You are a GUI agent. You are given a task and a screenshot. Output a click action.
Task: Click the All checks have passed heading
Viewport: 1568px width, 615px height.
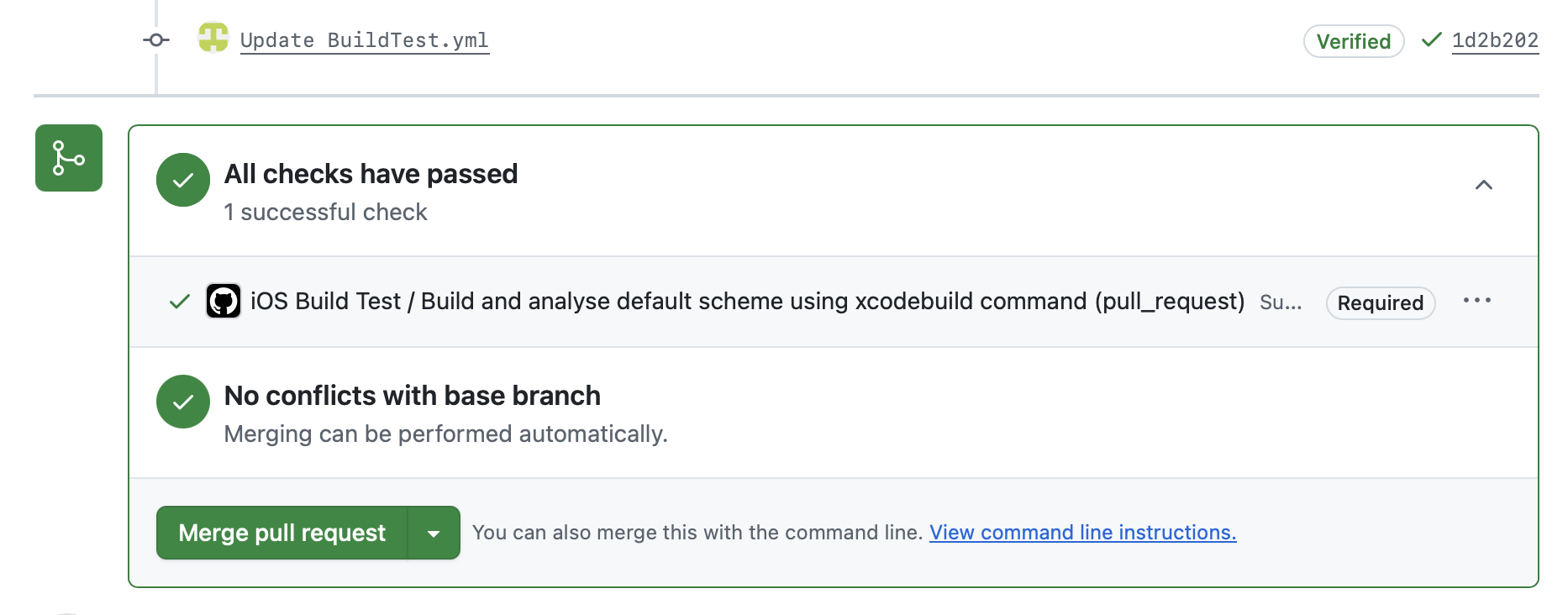(371, 174)
